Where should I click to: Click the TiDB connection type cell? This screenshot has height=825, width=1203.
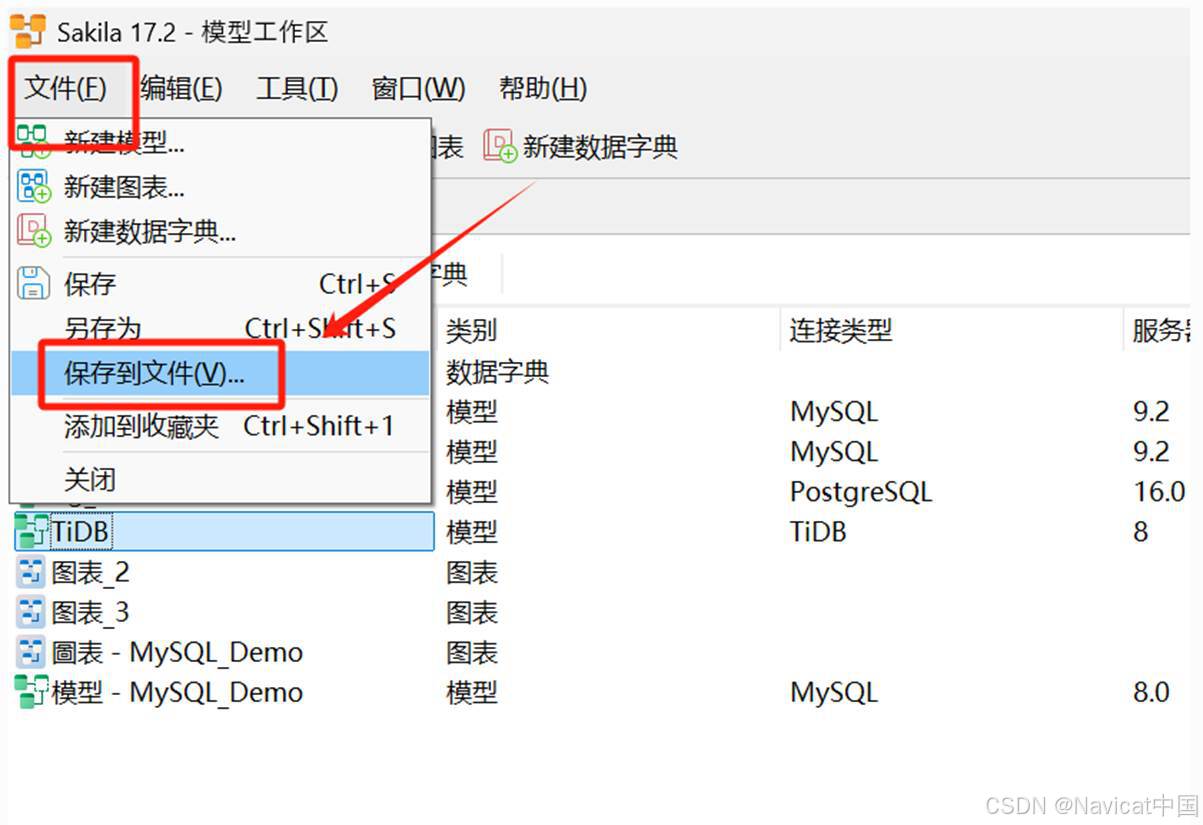[x=818, y=532]
